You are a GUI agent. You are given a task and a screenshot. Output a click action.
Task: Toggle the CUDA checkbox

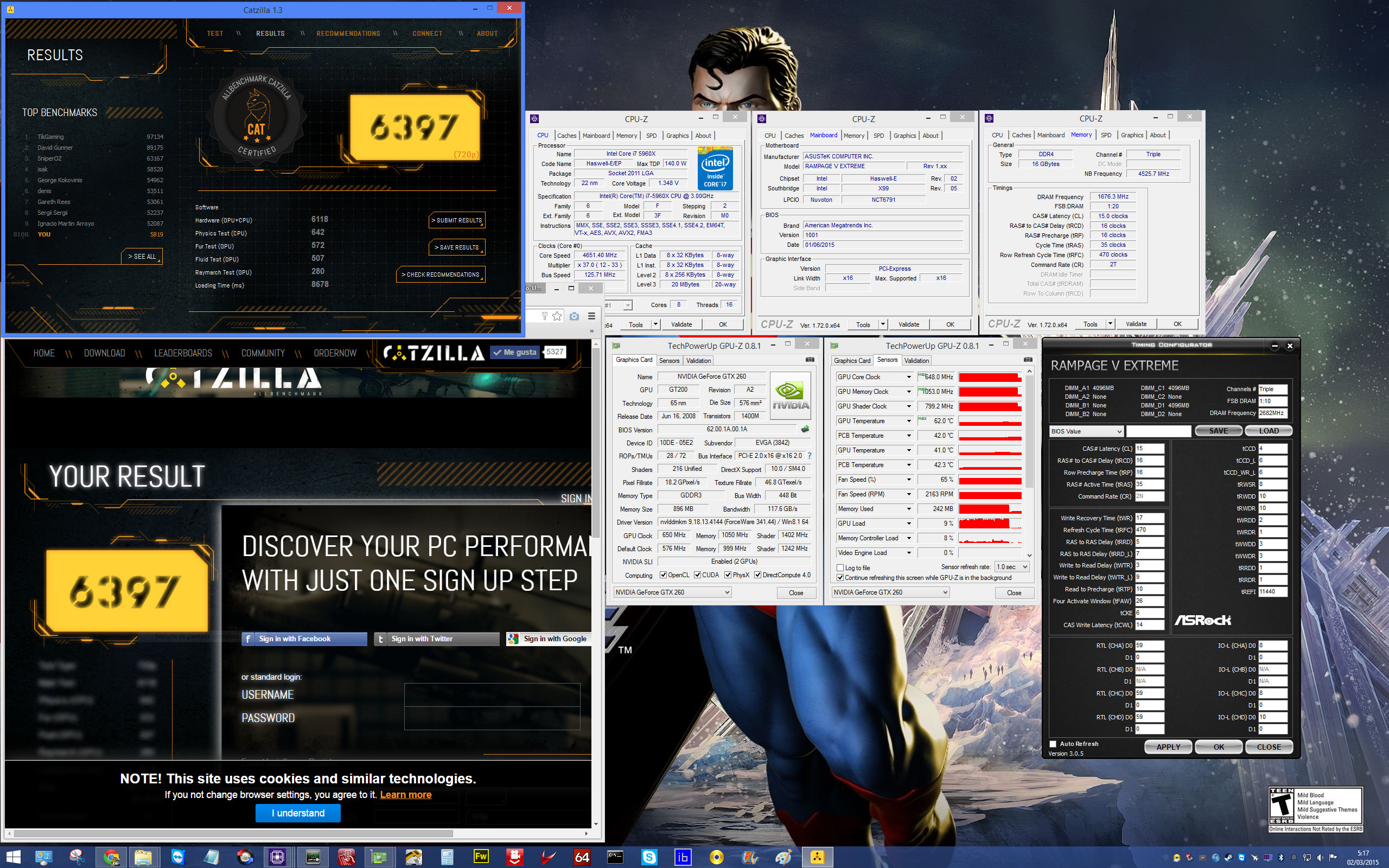point(697,575)
